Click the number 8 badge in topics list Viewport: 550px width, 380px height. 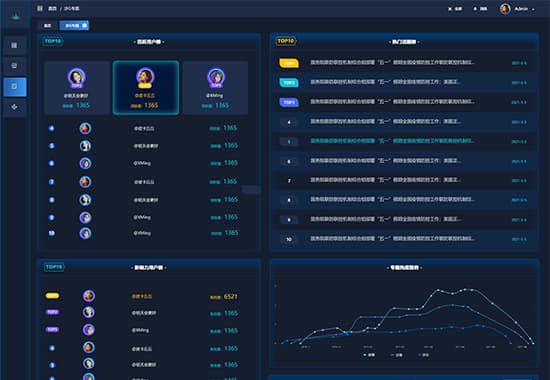pyautogui.click(x=289, y=200)
